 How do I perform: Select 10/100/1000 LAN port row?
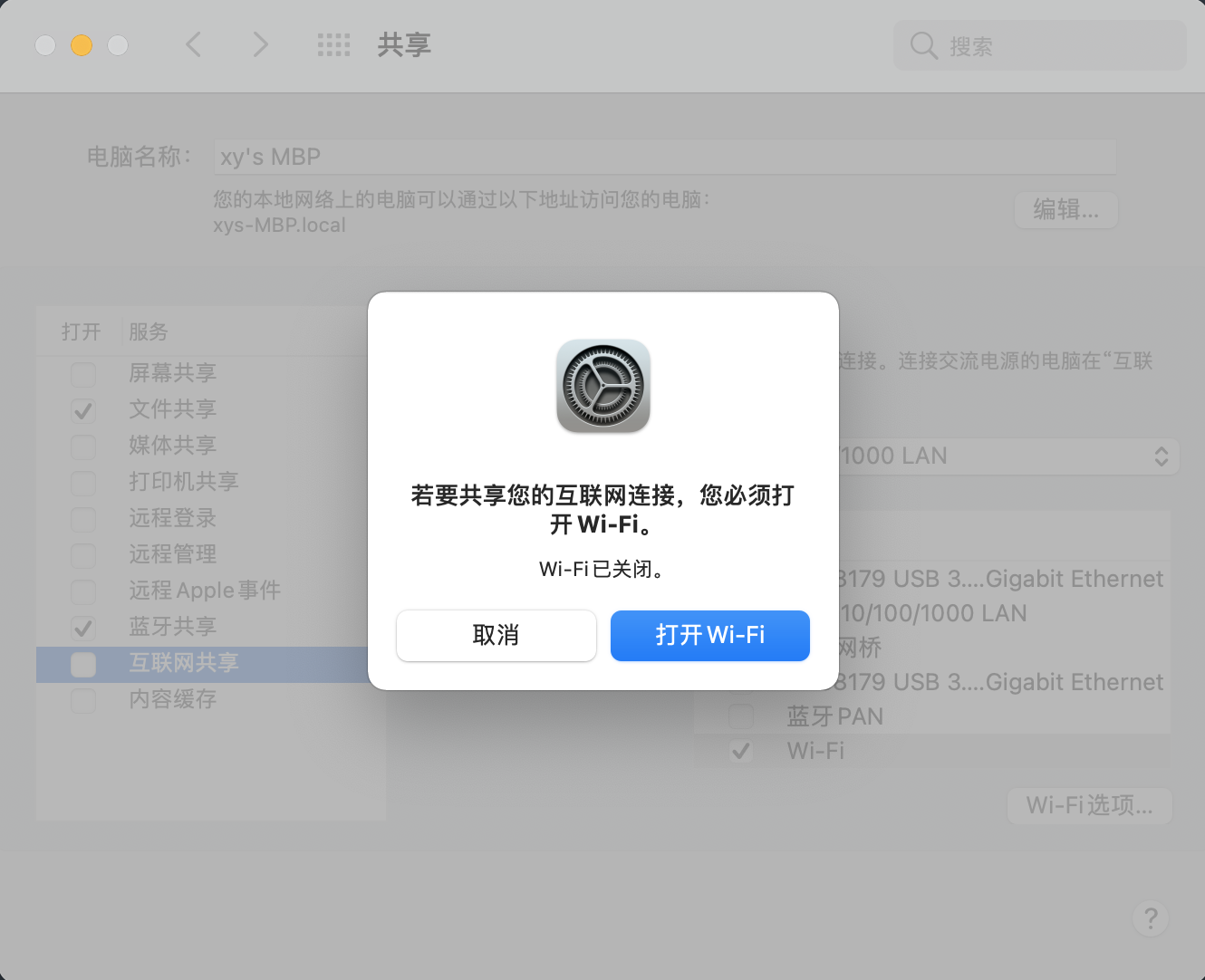[x=932, y=613]
